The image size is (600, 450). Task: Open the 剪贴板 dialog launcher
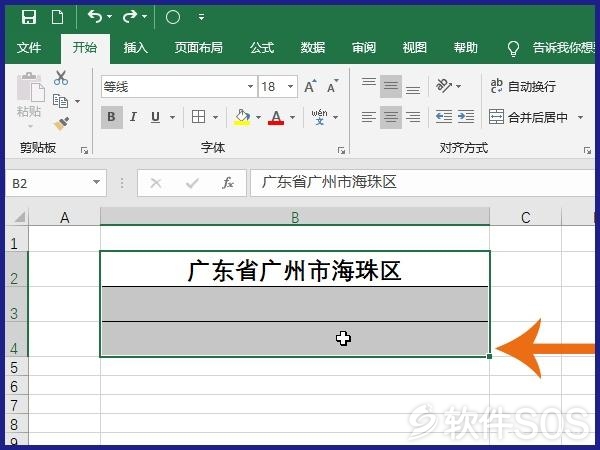(84, 150)
